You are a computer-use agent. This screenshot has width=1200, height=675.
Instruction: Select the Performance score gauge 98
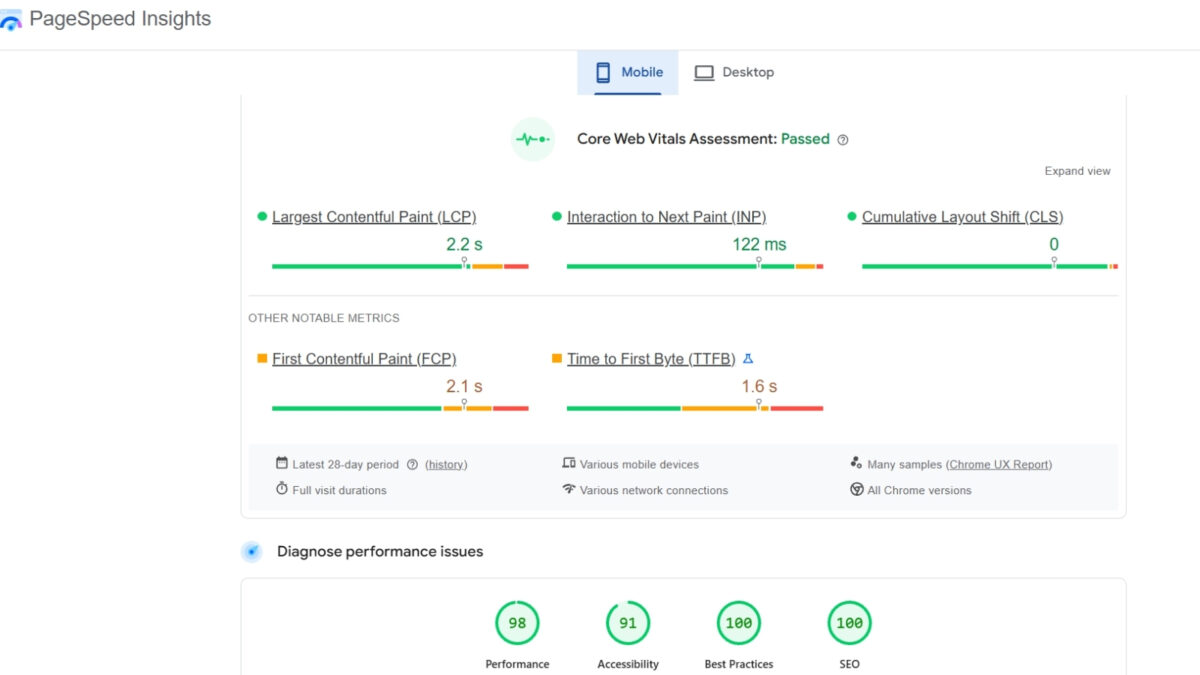(x=517, y=623)
